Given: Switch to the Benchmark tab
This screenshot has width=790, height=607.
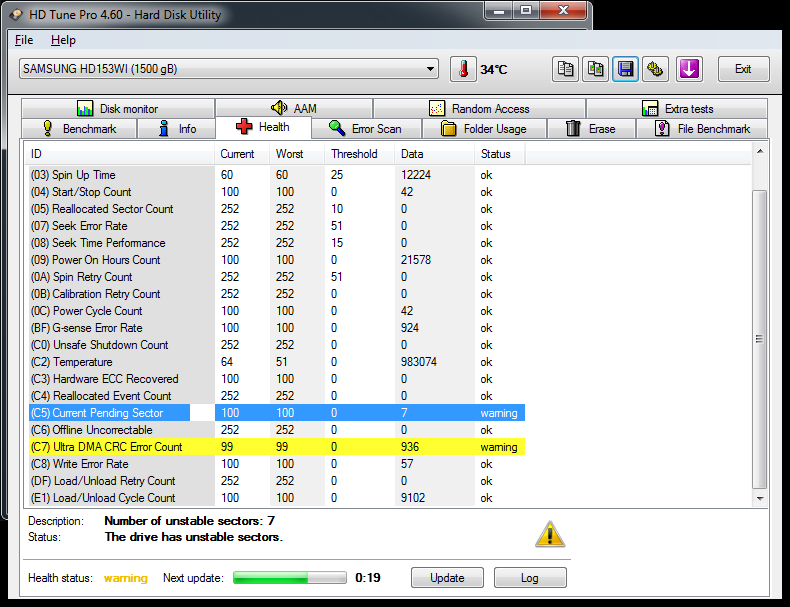Looking at the screenshot, I should [x=79, y=128].
